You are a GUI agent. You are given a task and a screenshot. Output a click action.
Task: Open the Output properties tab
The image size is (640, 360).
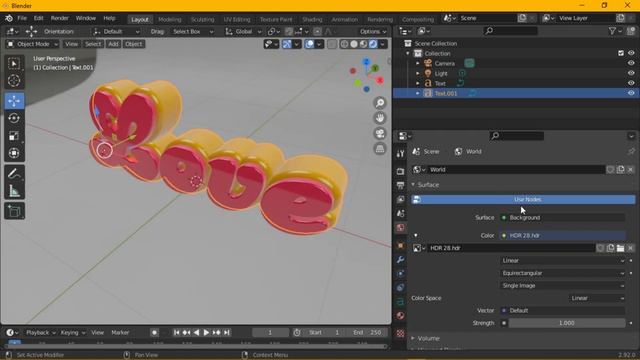[400, 185]
